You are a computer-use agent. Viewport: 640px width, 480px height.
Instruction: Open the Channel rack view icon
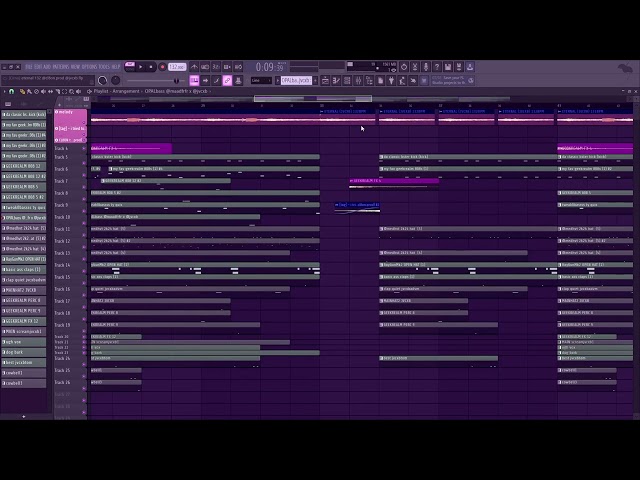347,80
